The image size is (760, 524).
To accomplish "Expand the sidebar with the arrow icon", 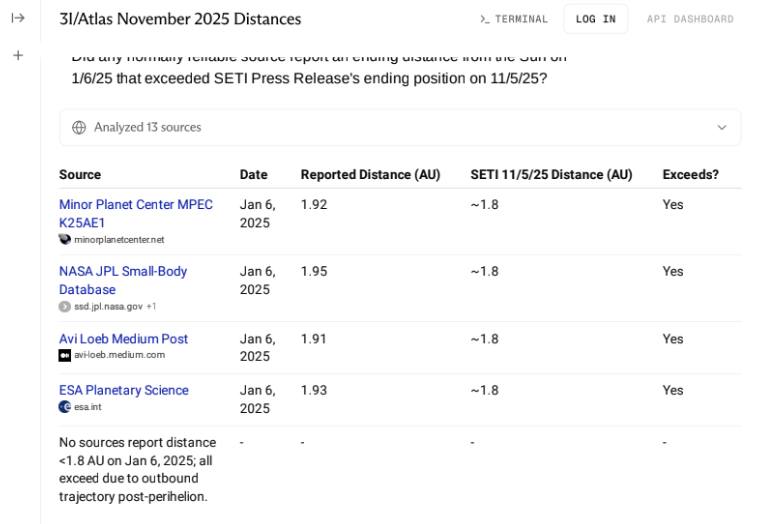I will click(x=18, y=18).
